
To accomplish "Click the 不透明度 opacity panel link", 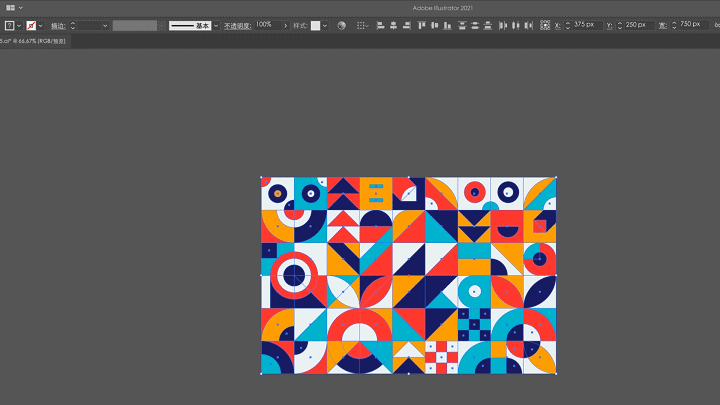I will tap(238, 25).
